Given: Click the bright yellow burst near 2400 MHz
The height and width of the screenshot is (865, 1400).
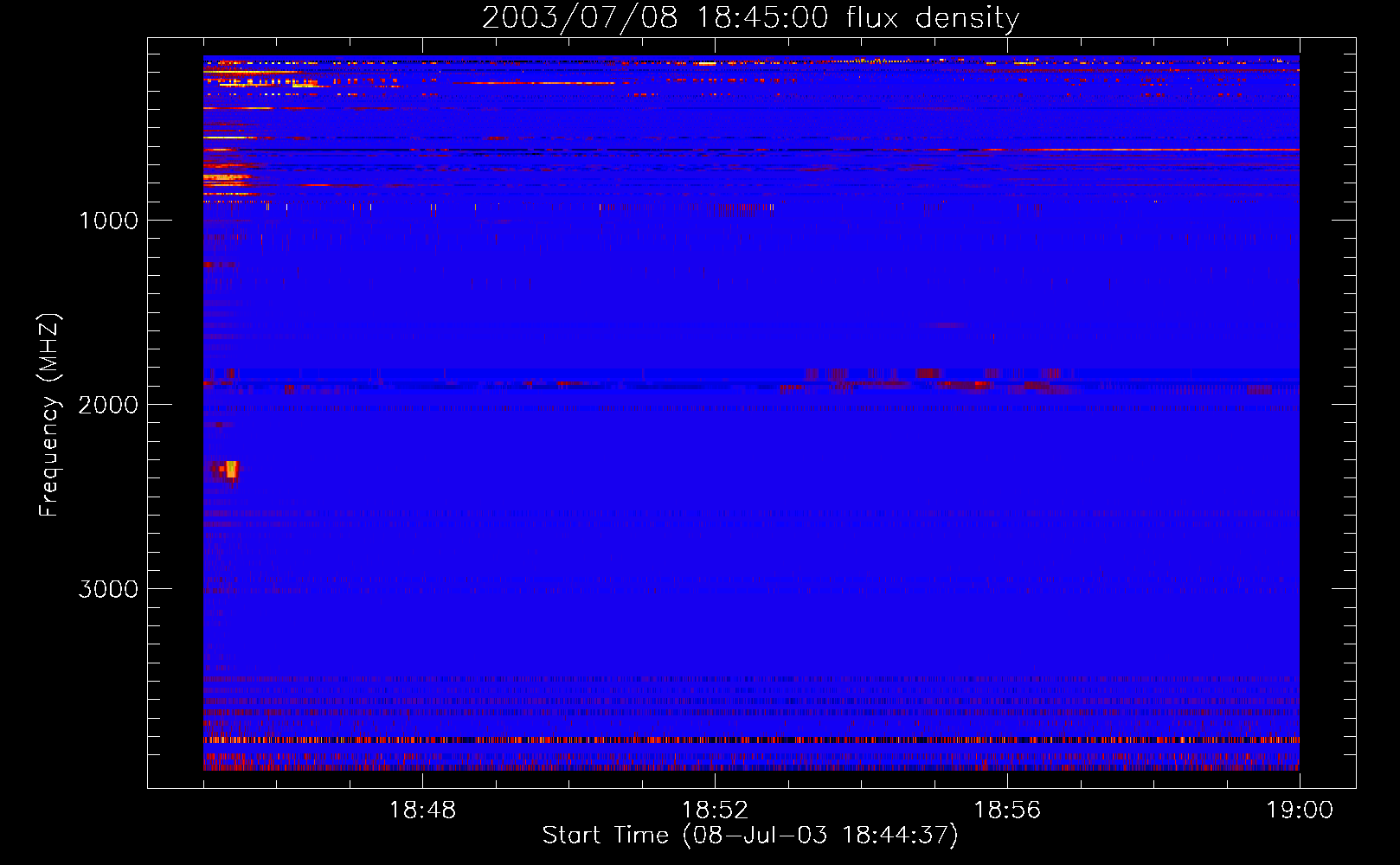Looking at the screenshot, I should (231, 470).
